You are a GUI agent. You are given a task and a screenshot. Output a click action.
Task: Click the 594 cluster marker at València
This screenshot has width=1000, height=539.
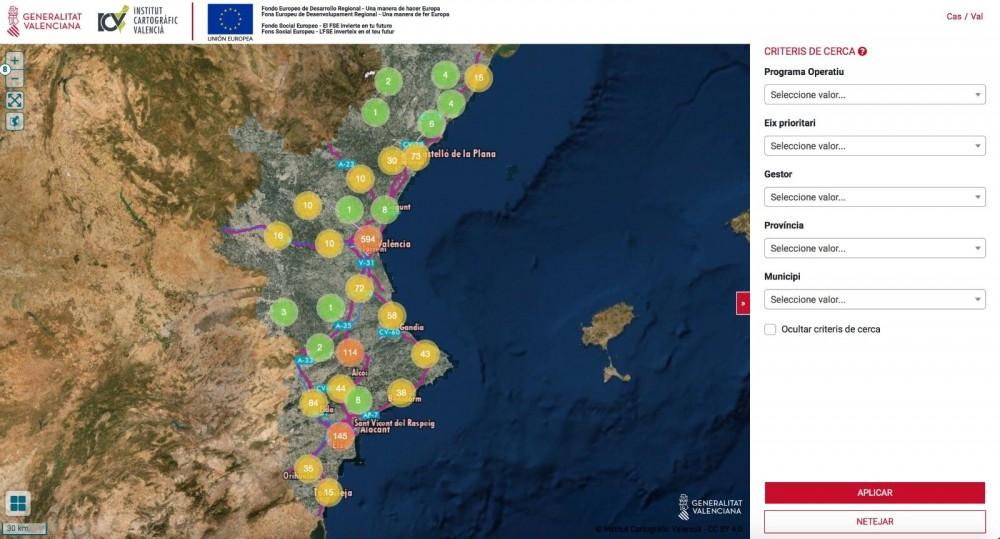[x=367, y=240]
